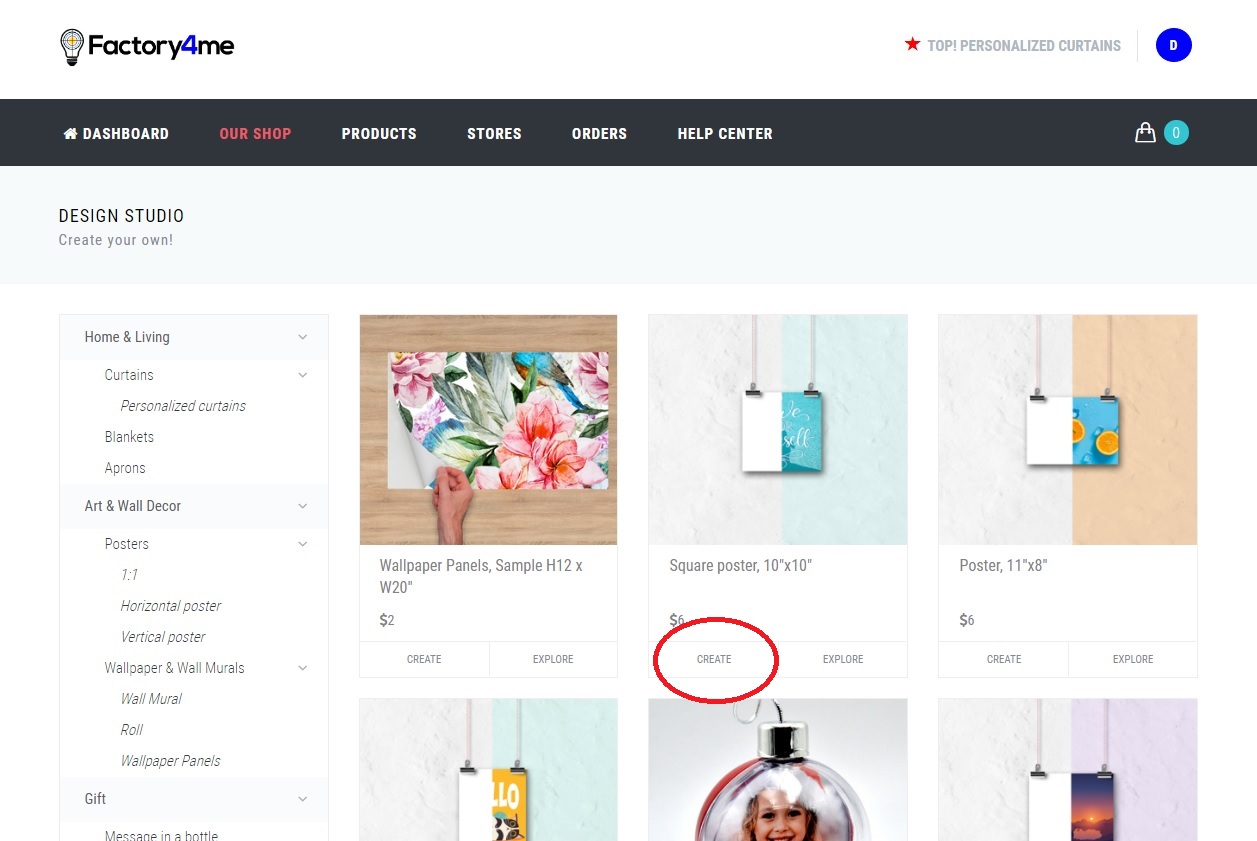The height and width of the screenshot is (841, 1257).
Task: Click the Factory4me lightbulb logo
Action: pyautogui.click(x=147, y=46)
